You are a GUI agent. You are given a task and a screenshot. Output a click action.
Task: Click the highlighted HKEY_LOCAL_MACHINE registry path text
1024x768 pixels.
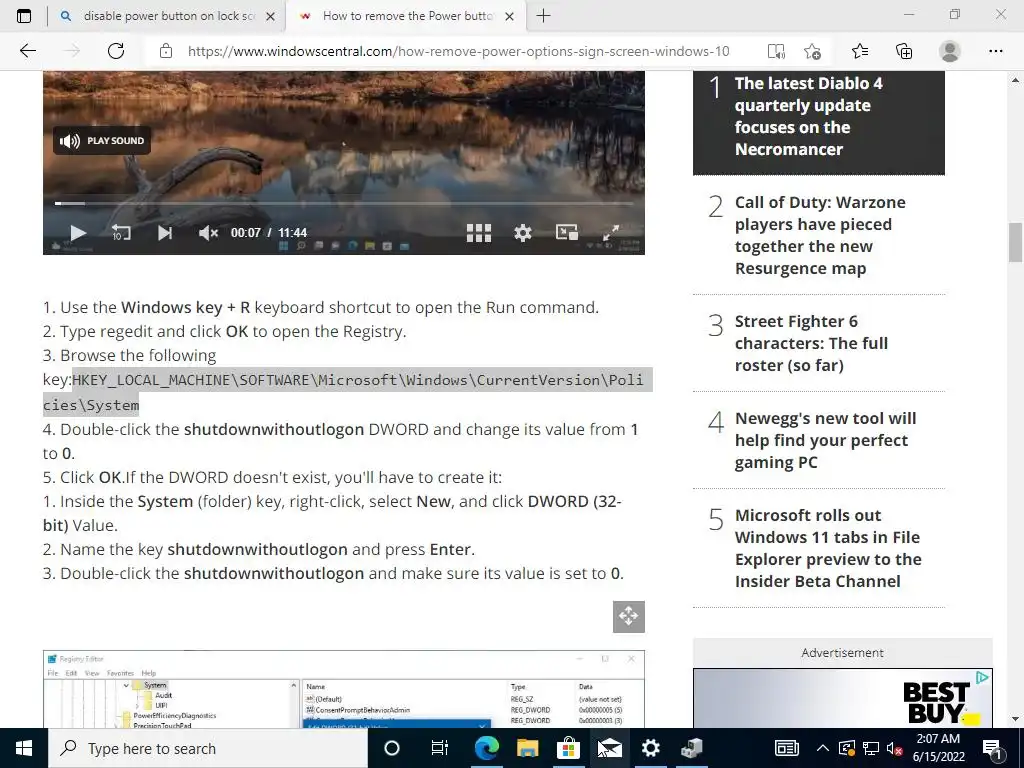click(347, 392)
